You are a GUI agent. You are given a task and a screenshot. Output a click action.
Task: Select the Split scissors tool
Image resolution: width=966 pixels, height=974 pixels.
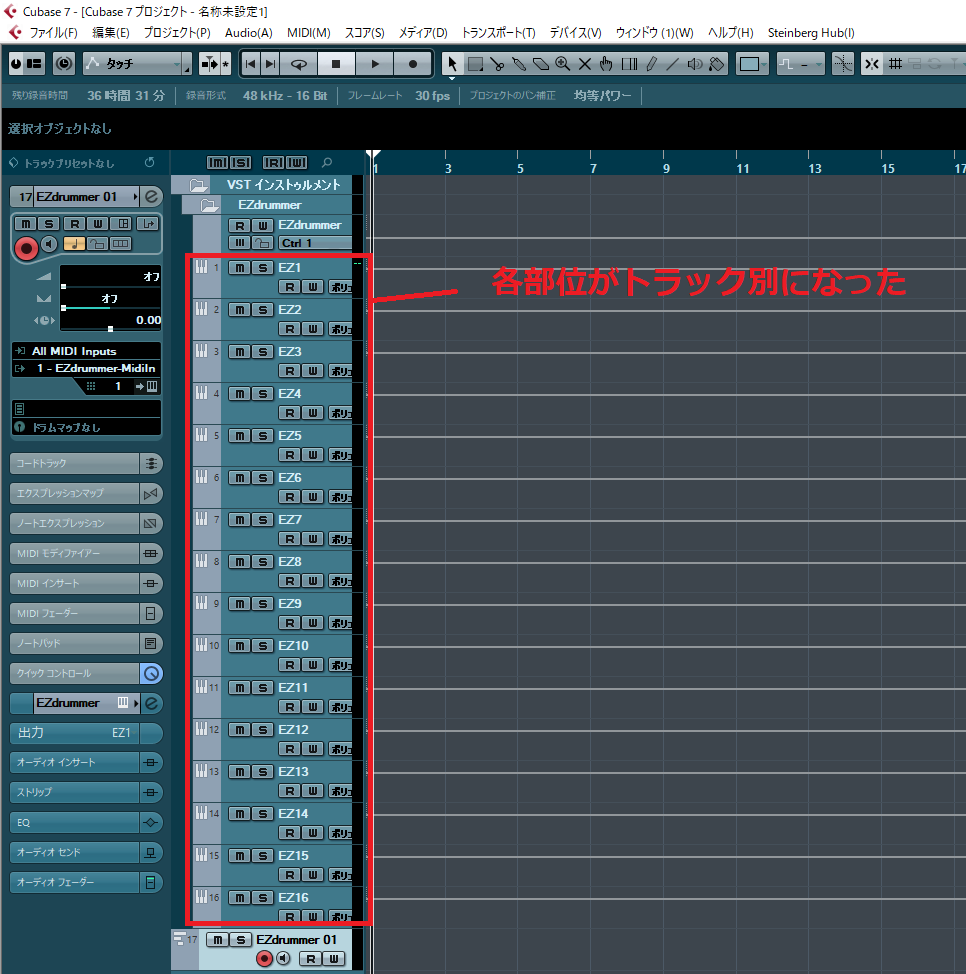(497, 64)
